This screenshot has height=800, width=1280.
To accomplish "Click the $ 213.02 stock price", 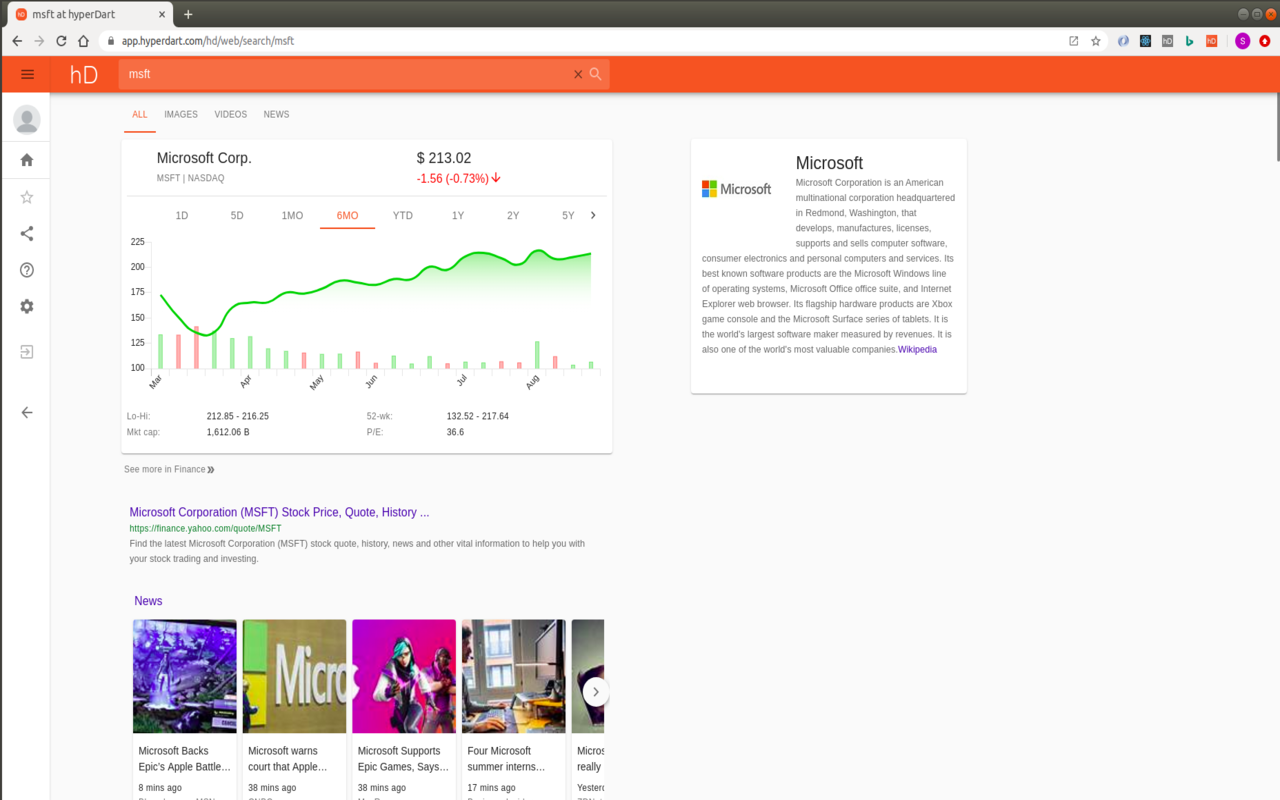I will (x=444, y=158).
